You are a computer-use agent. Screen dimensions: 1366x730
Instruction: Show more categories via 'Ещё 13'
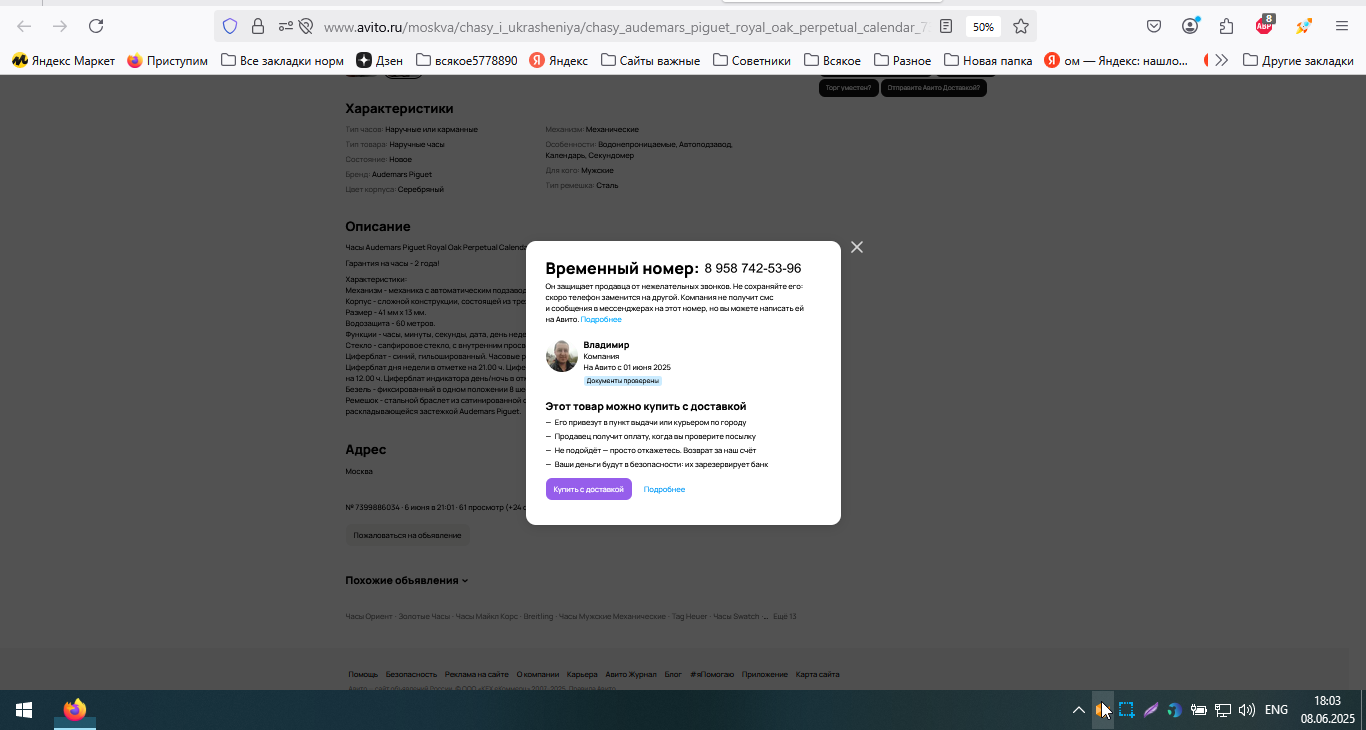tap(785, 616)
